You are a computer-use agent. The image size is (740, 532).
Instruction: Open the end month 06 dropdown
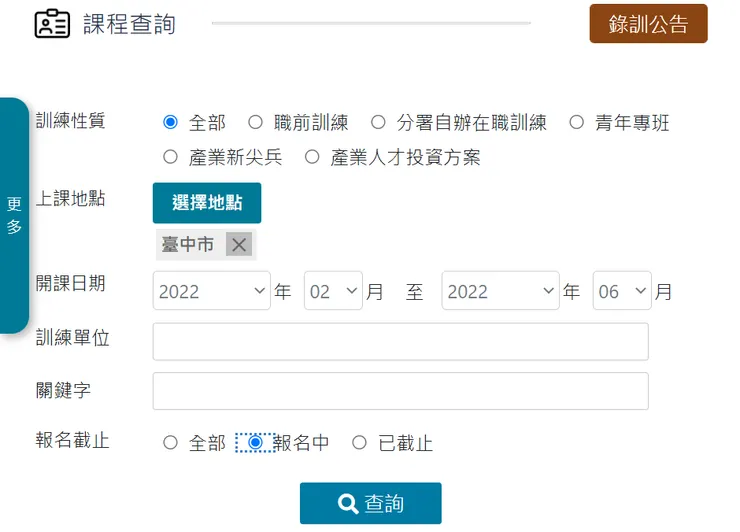621,291
